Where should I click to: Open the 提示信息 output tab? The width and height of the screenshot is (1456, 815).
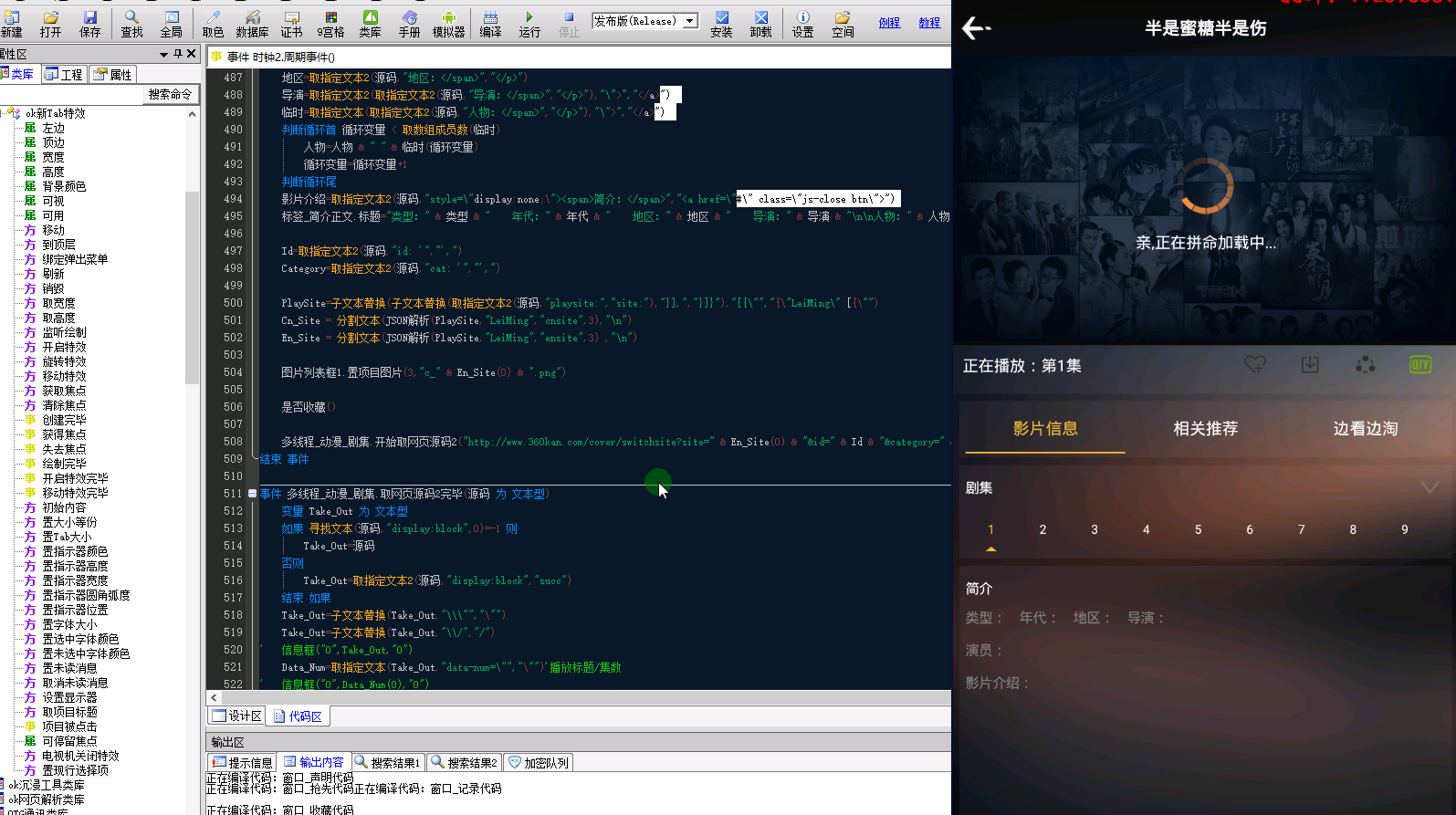[x=243, y=763]
